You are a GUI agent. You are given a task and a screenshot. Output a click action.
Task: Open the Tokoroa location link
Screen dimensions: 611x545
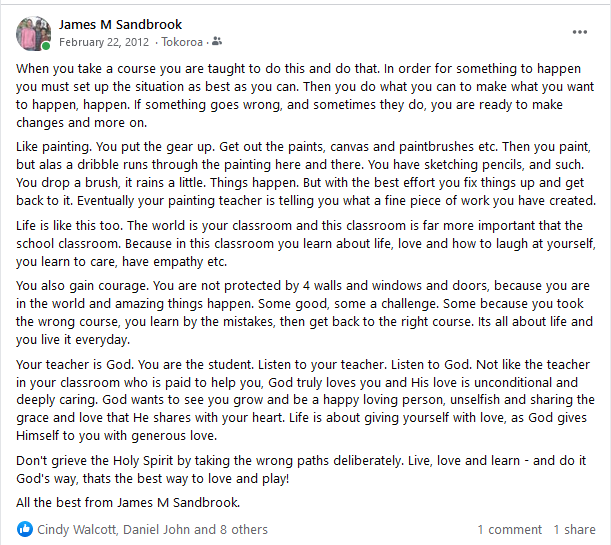(183, 42)
